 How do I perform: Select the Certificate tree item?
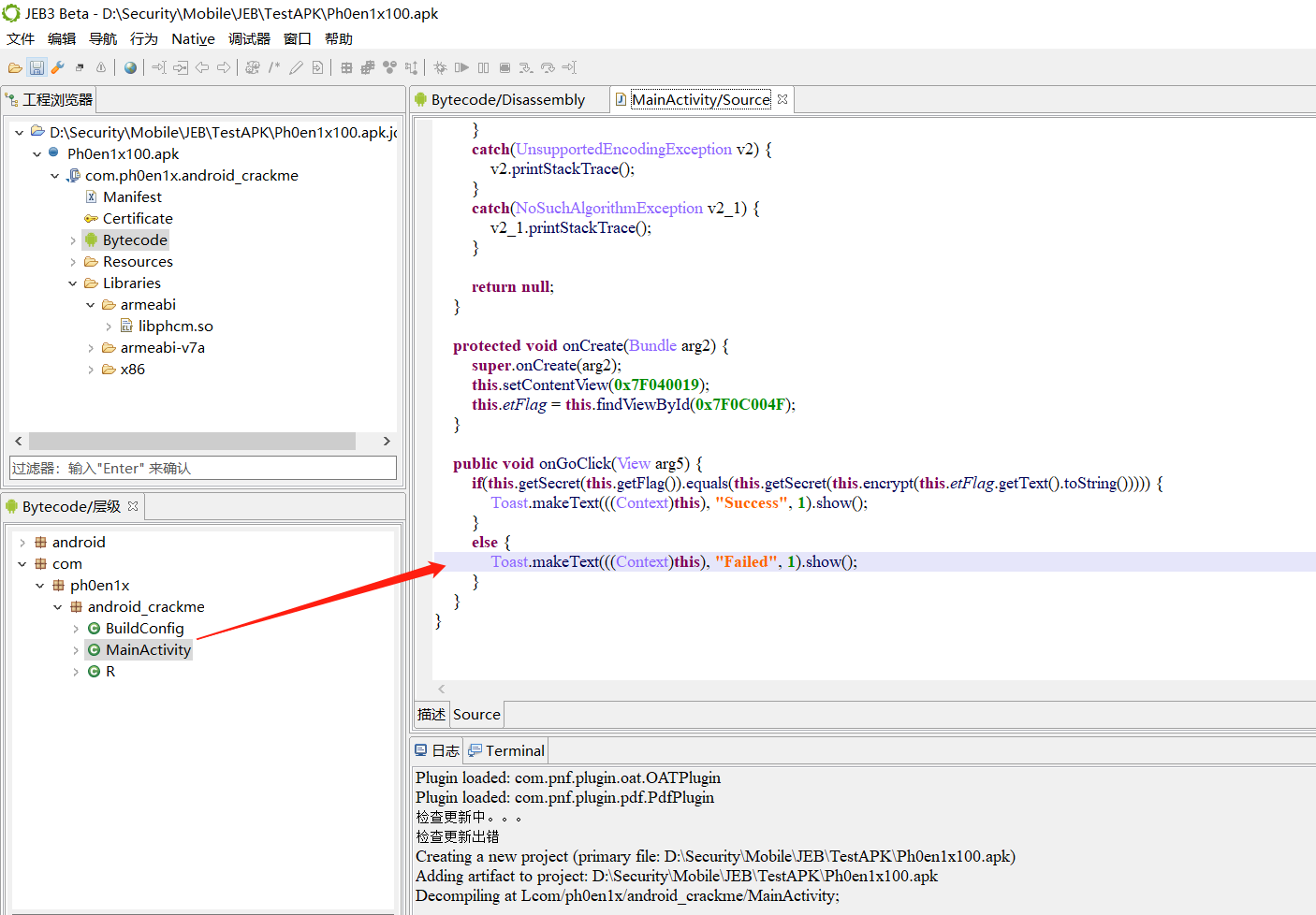(x=138, y=218)
